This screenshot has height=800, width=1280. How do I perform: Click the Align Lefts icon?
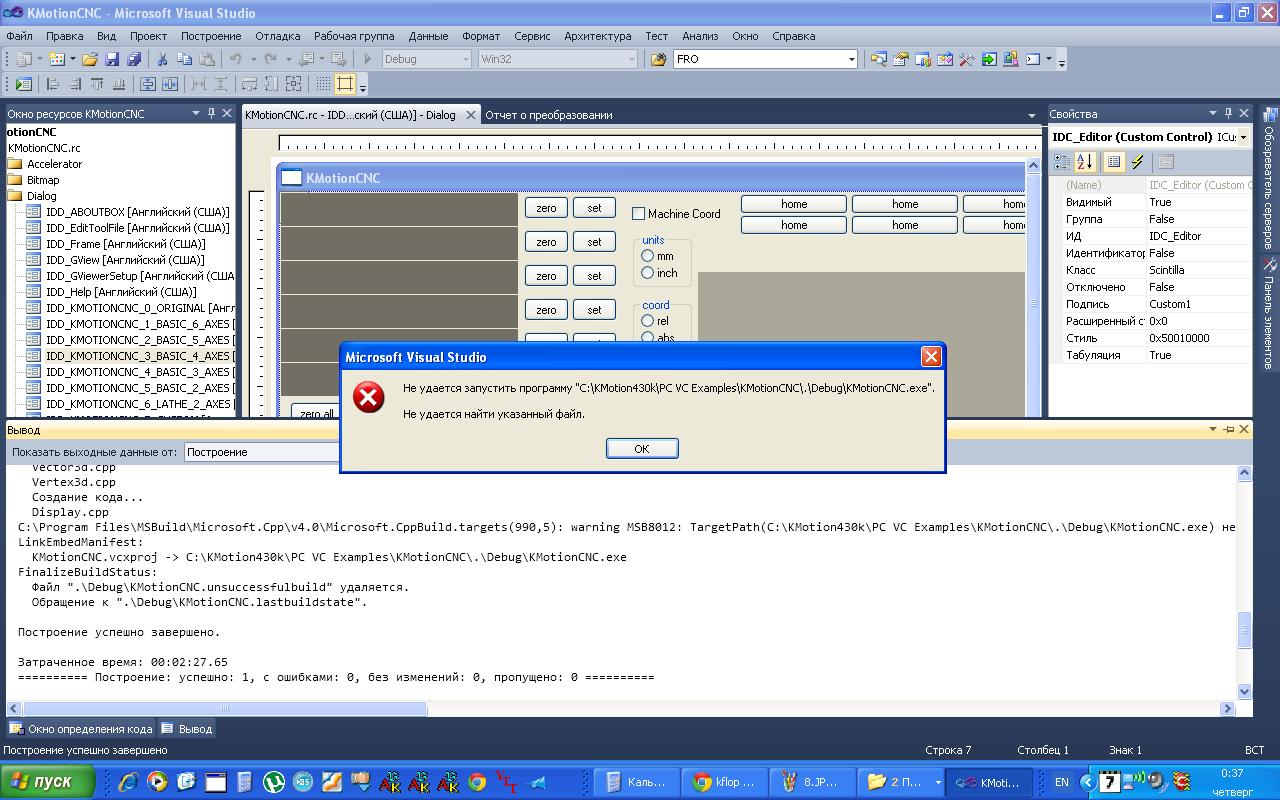[x=53, y=84]
